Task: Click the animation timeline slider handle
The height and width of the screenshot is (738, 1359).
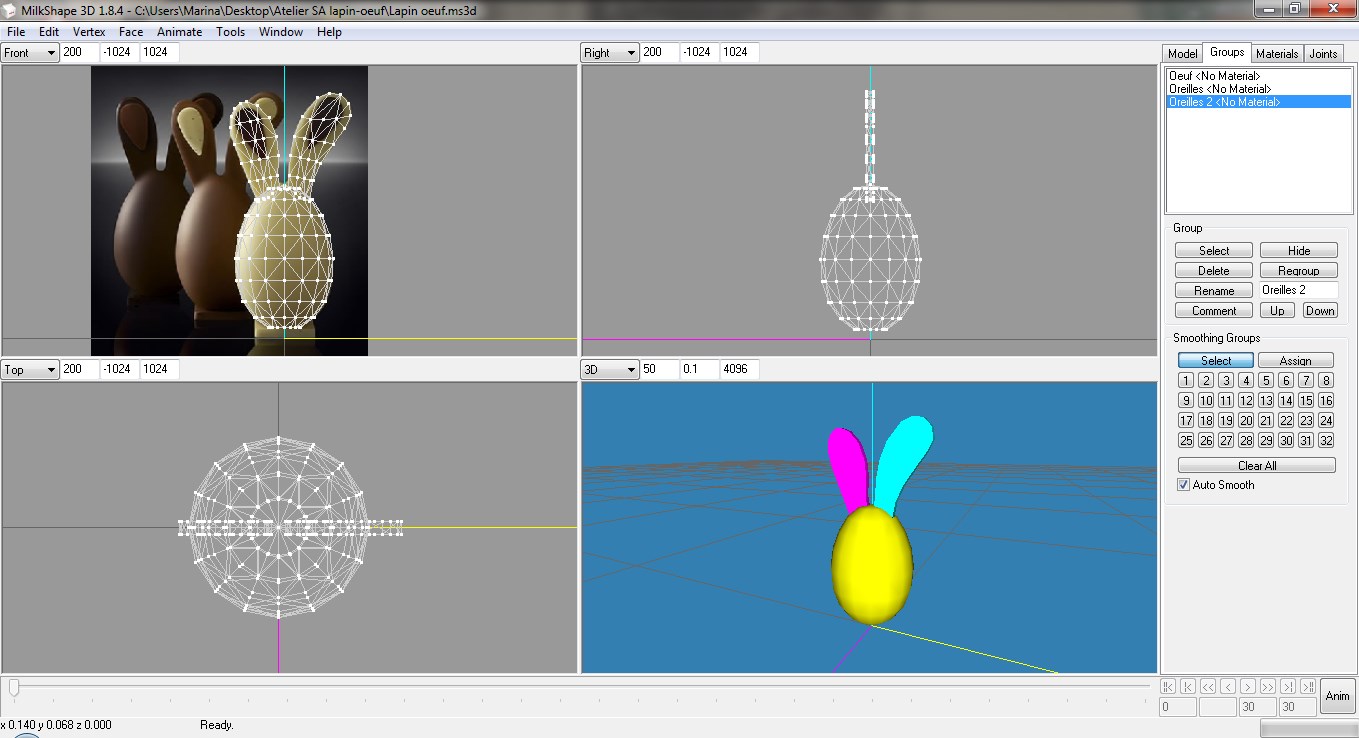Action: tap(14, 687)
